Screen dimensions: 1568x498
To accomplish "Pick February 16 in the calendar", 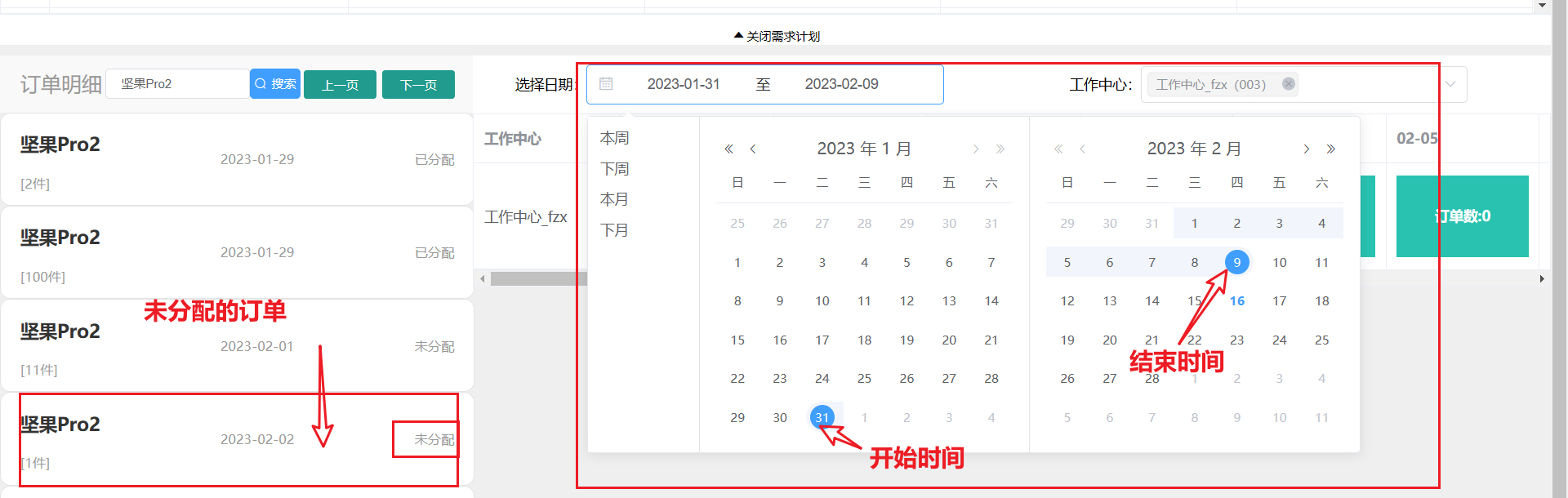I will 1237,301.
